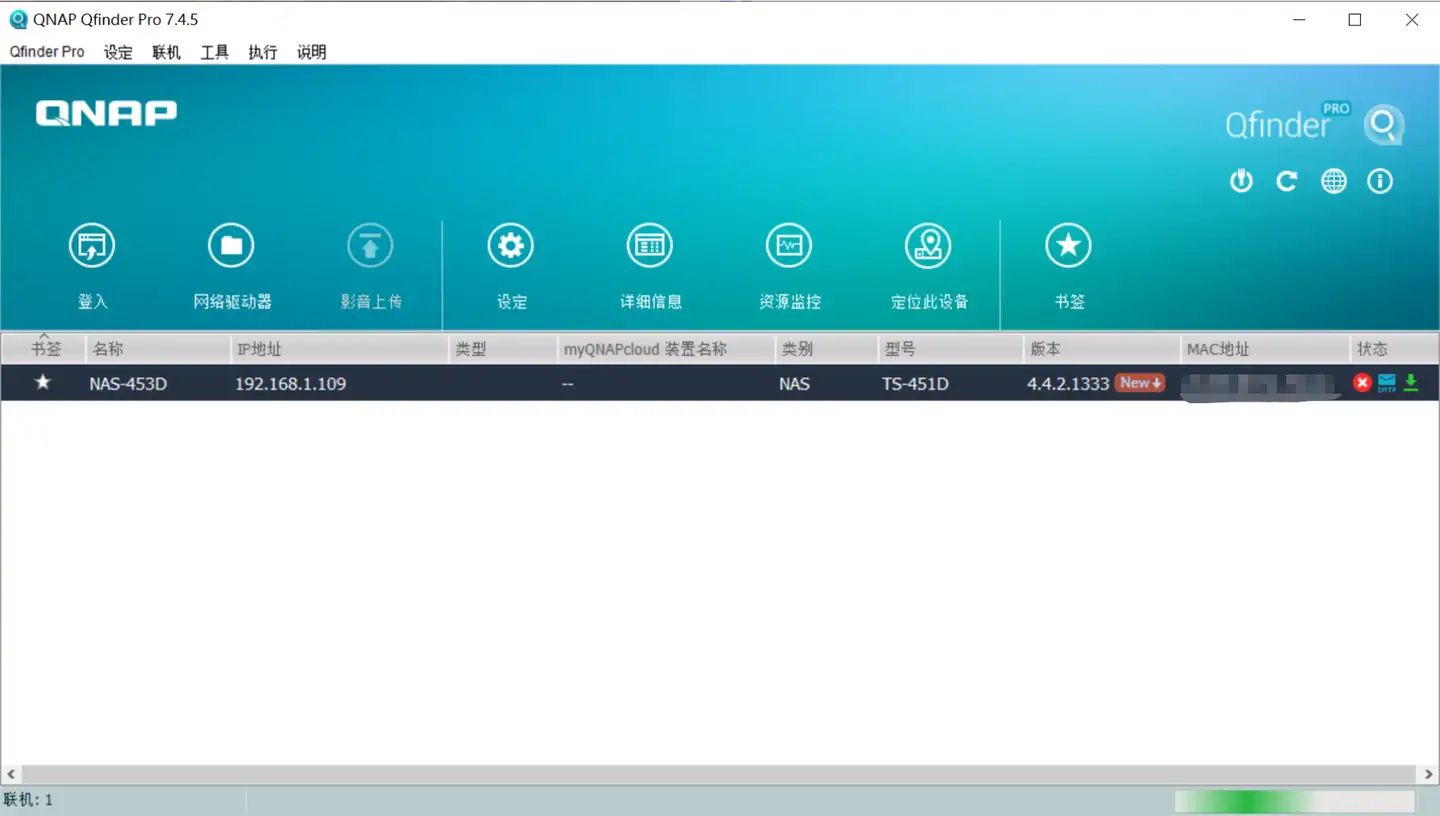The image size is (1440, 816).
Task: Open the 执行 menu
Action: tap(263, 52)
